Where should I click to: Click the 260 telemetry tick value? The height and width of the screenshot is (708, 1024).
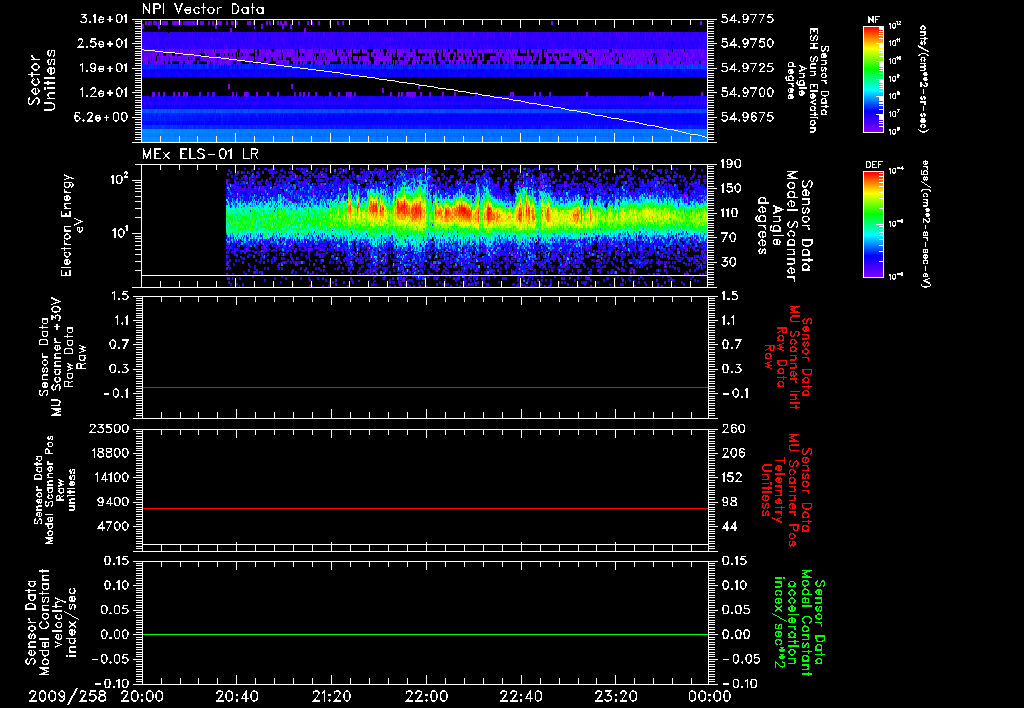pos(732,428)
